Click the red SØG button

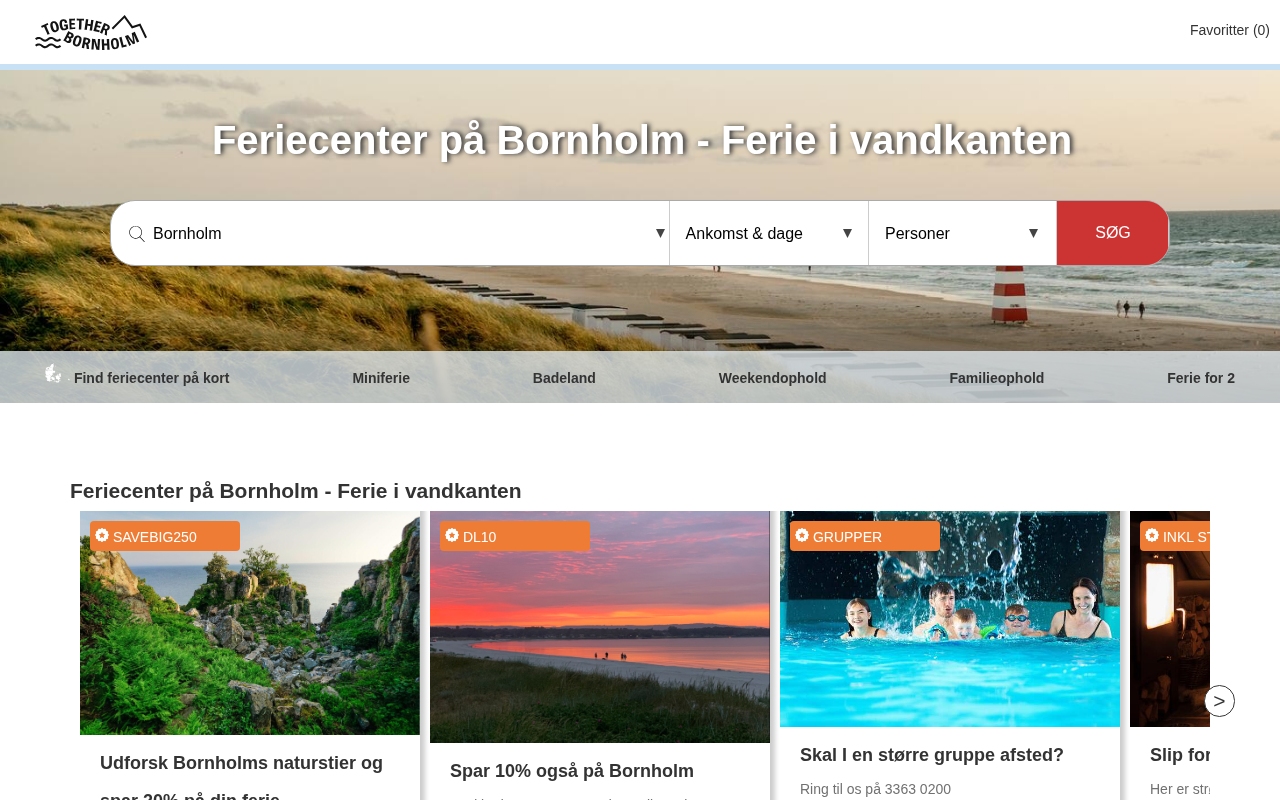point(1112,233)
